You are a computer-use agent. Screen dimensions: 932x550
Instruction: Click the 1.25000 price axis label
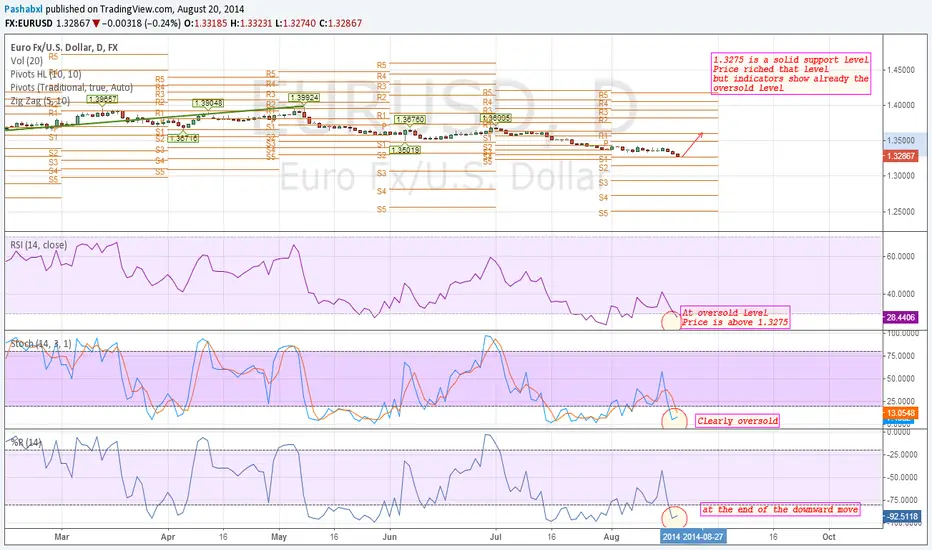pos(901,212)
